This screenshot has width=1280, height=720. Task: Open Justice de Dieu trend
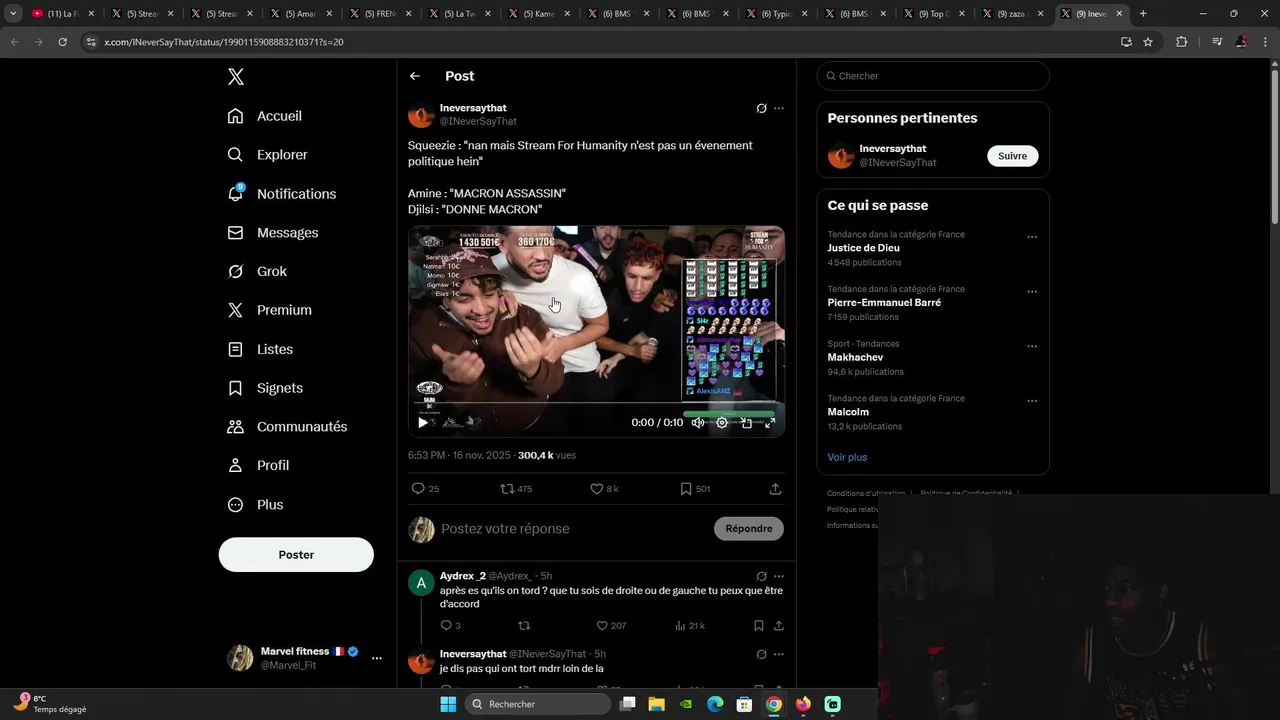click(x=864, y=248)
